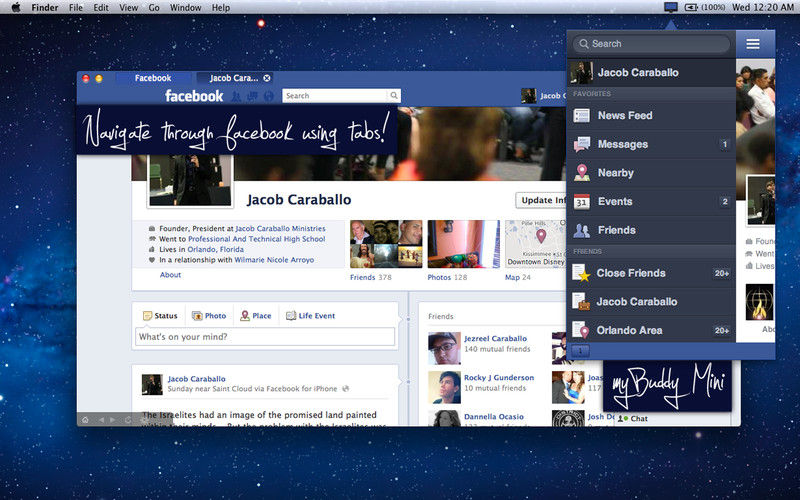Open Dannella Ocasio's profile link
The image size is (800, 500).
pyautogui.click(x=494, y=417)
